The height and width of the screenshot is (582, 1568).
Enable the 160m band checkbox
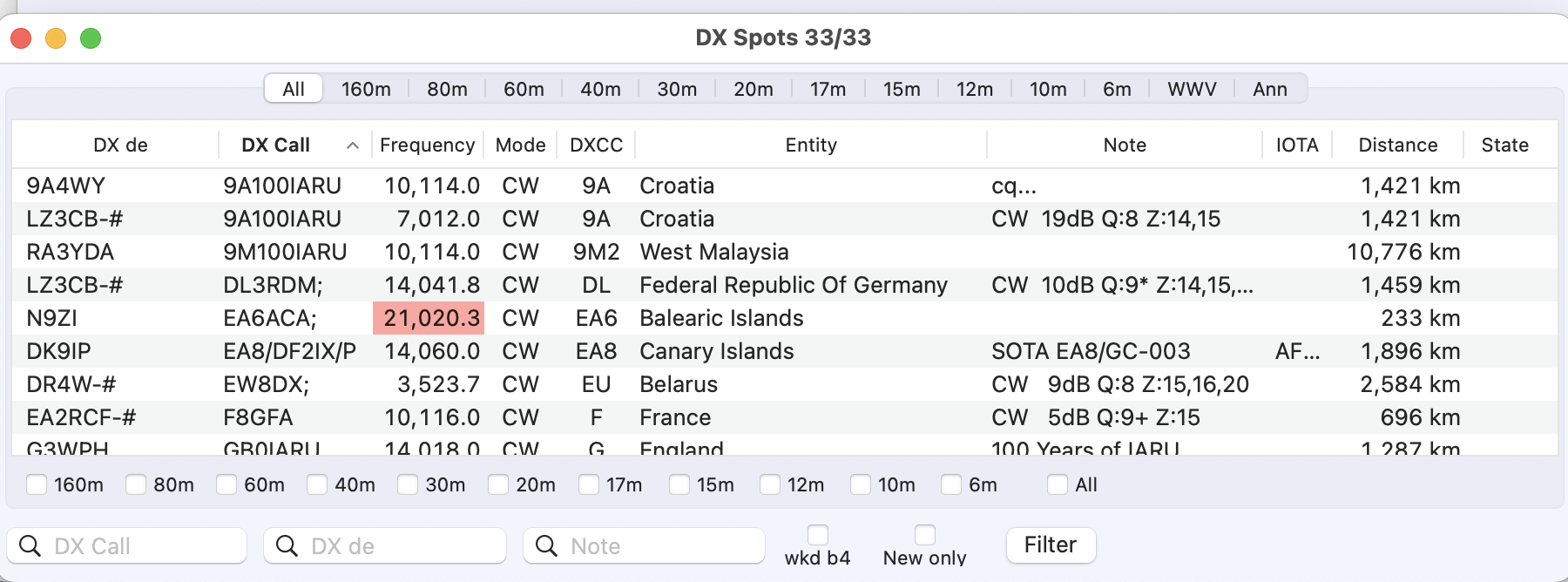37,484
